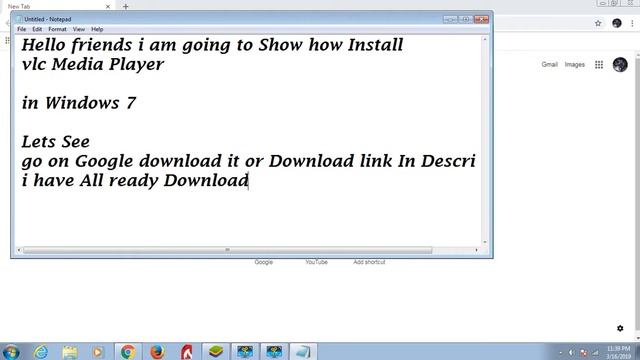Open the View menu in Notepad
The image size is (640, 360).
pos(79,29)
